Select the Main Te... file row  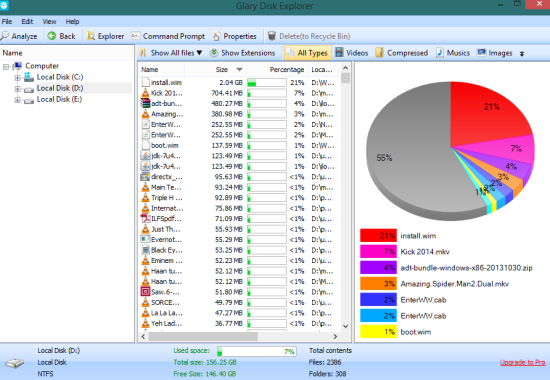pos(239,187)
